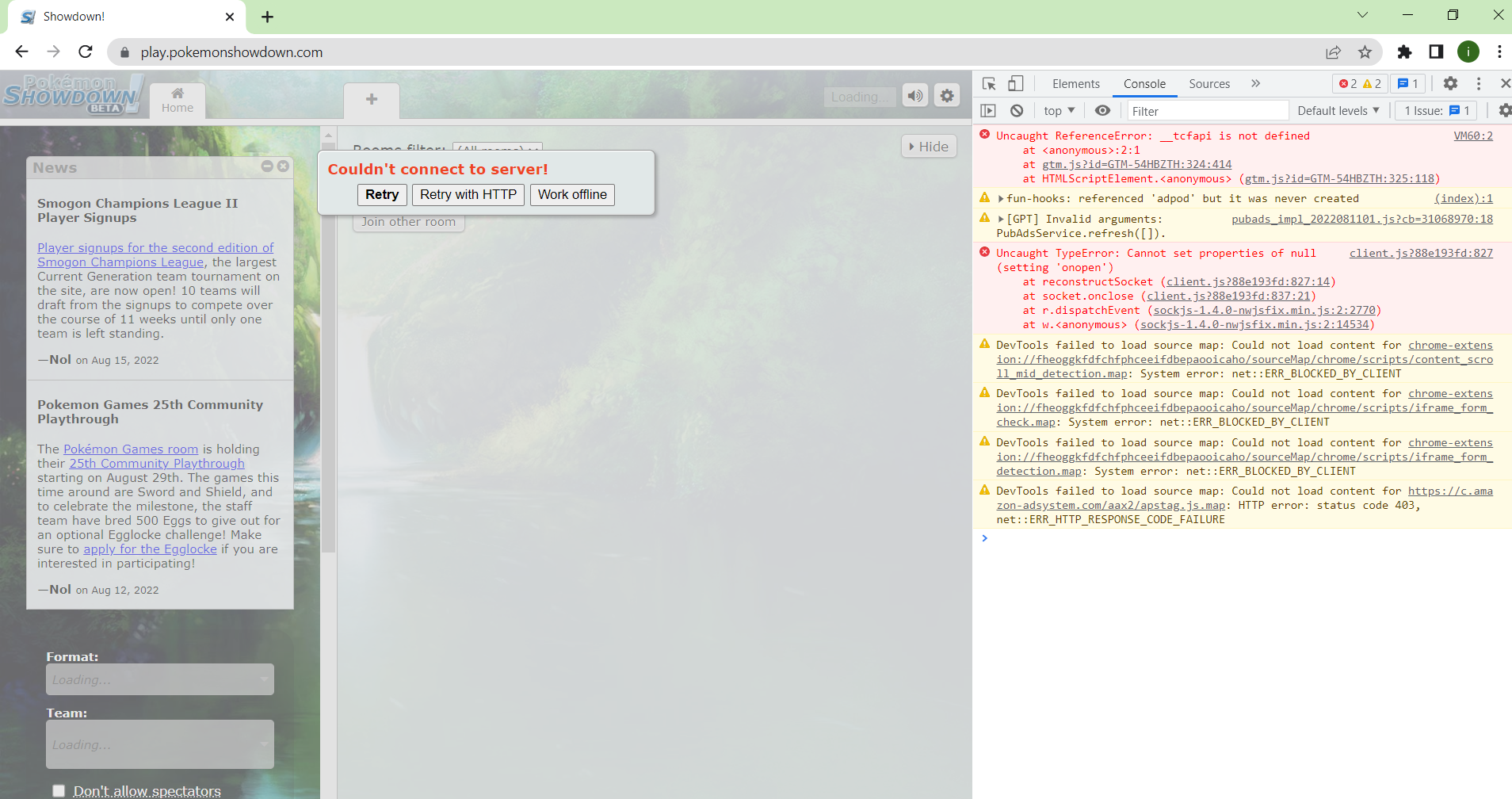The image size is (1512, 799).
Task: Toggle the device toolbar icon in DevTools
Action: click(1016, 83)
